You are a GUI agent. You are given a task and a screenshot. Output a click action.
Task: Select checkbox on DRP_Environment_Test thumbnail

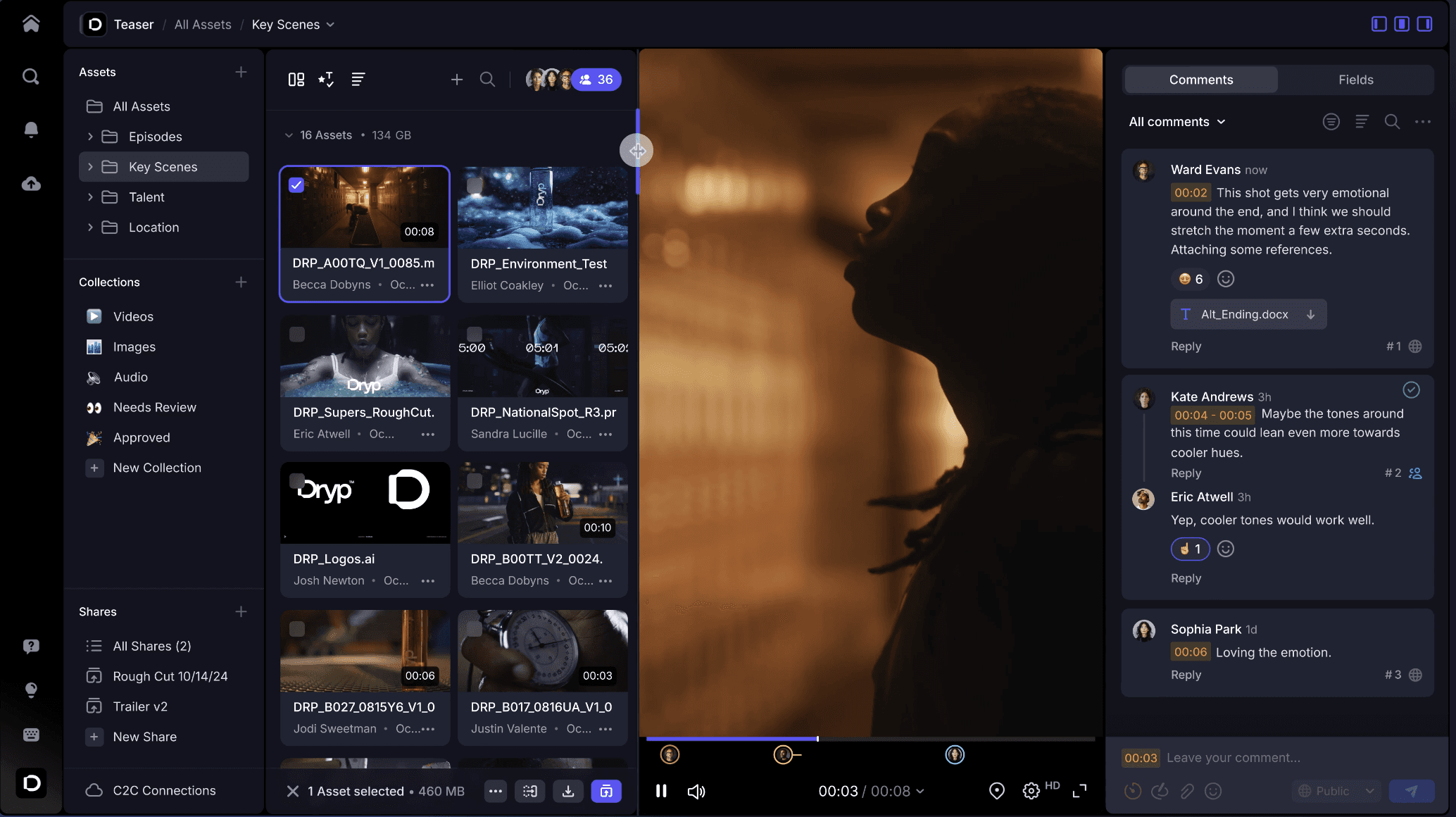[x=475, y=185]
